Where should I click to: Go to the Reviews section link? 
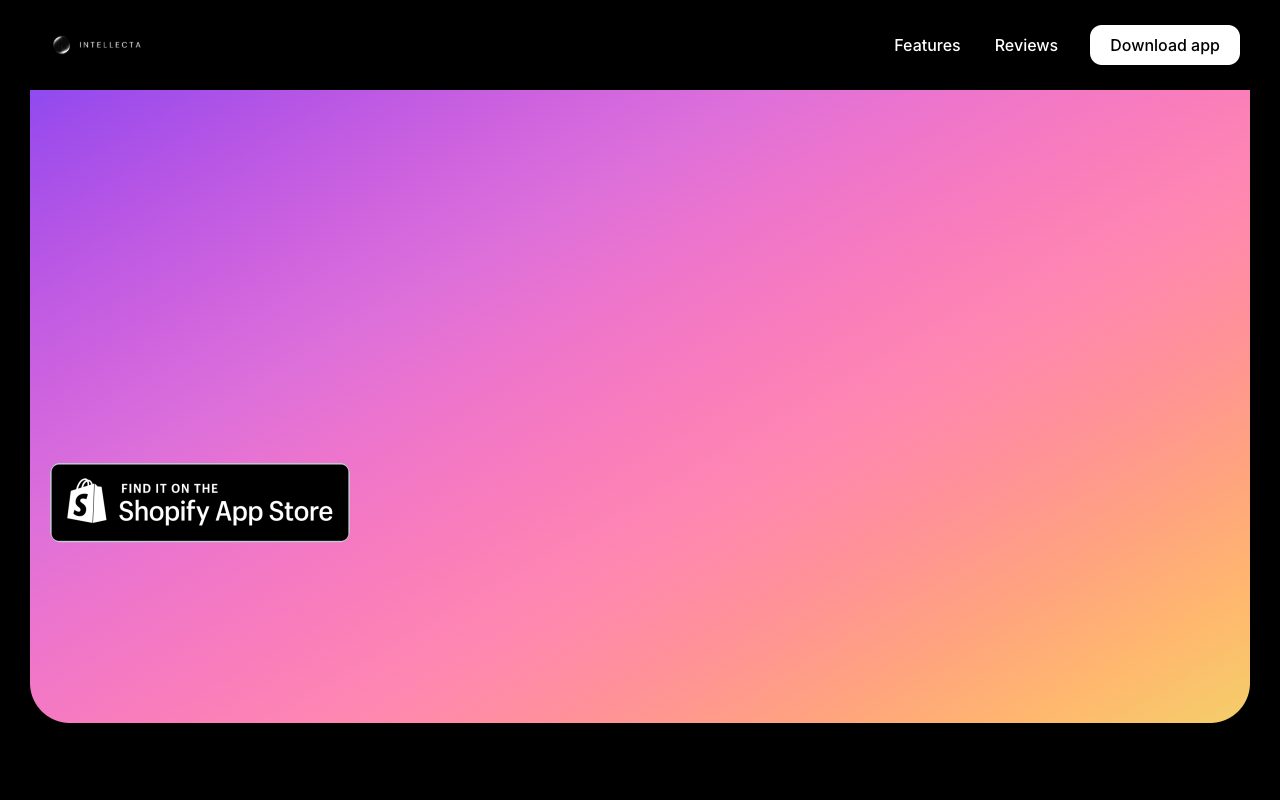click(1026, 45)
